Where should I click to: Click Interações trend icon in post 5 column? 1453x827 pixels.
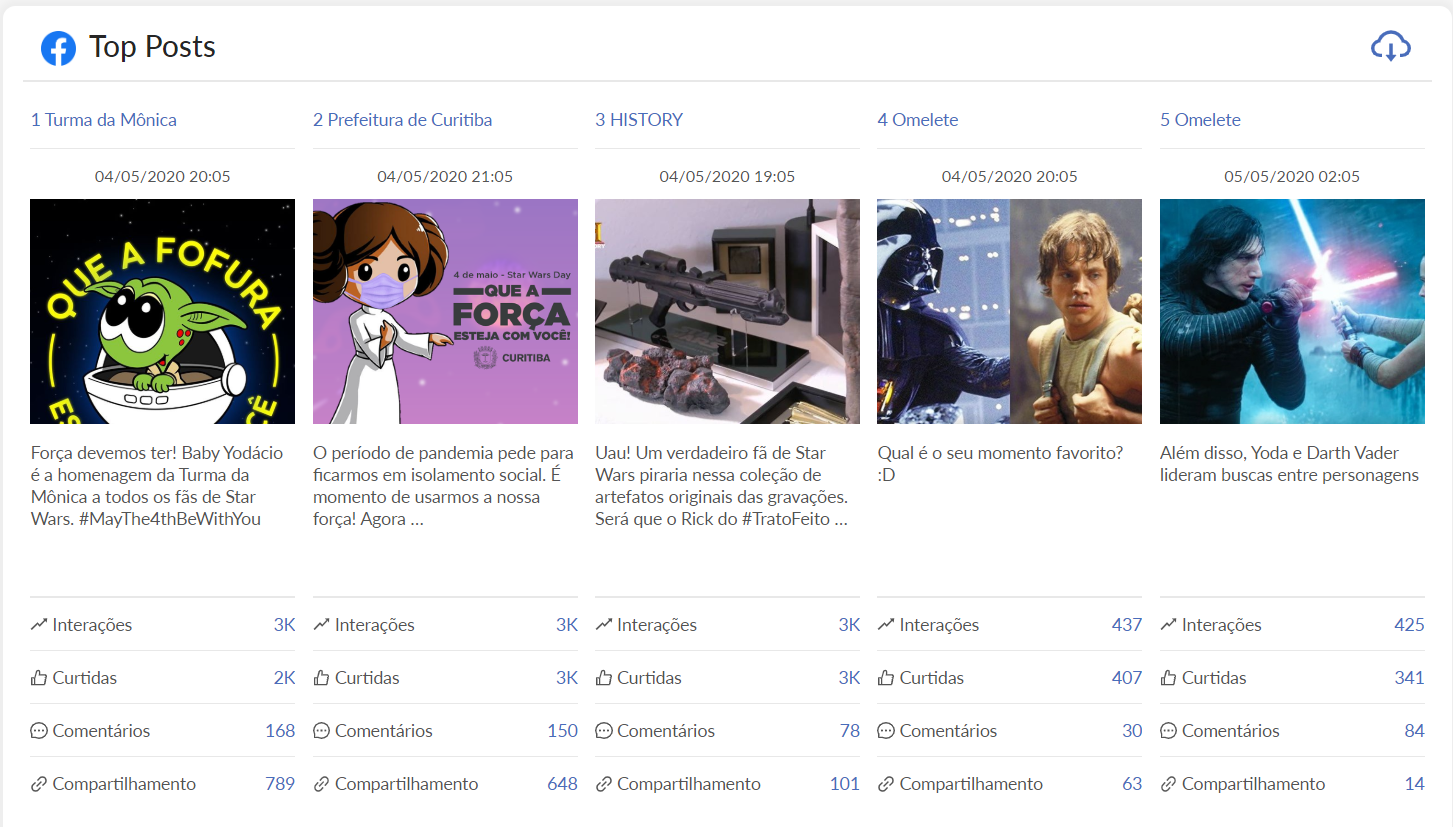pyautogui.click(x=1168, y=625)
